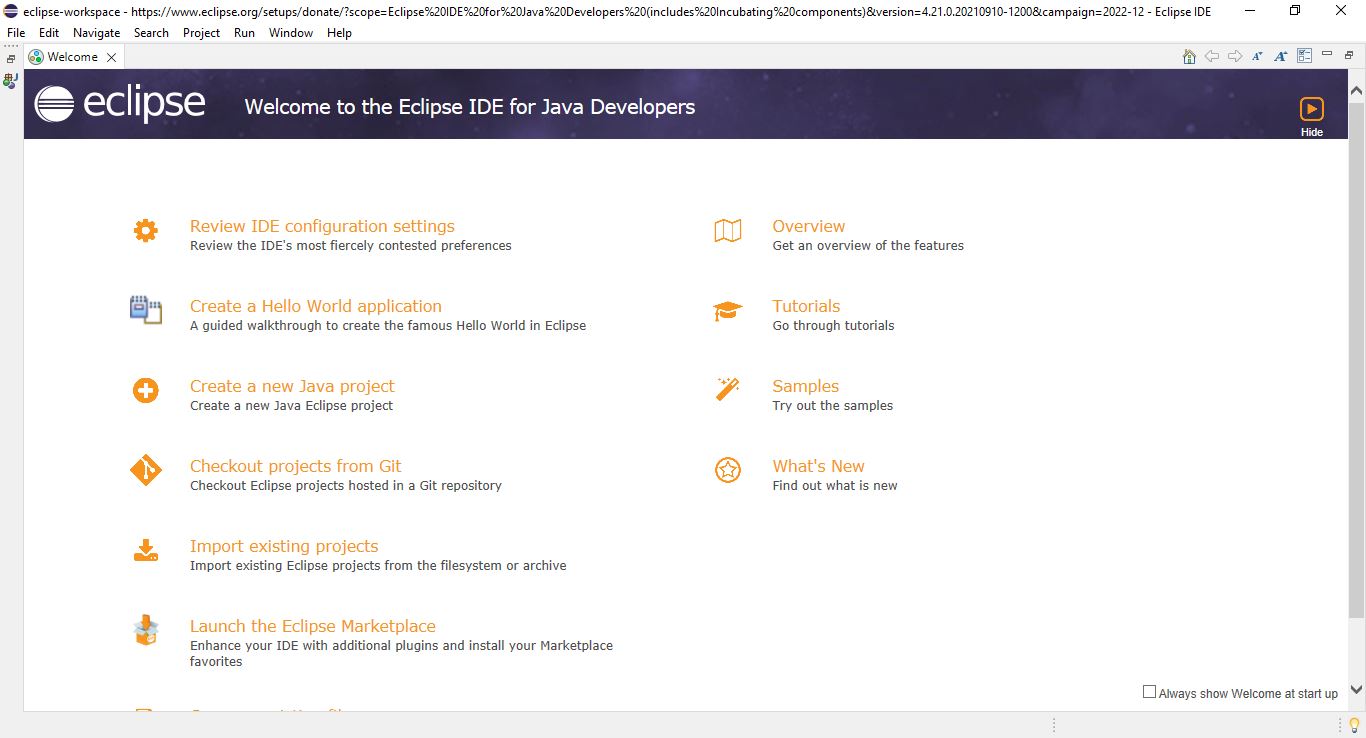Click "Find out what is new" text
This screenshot has width=1366, height=738.
coord(835,486)
